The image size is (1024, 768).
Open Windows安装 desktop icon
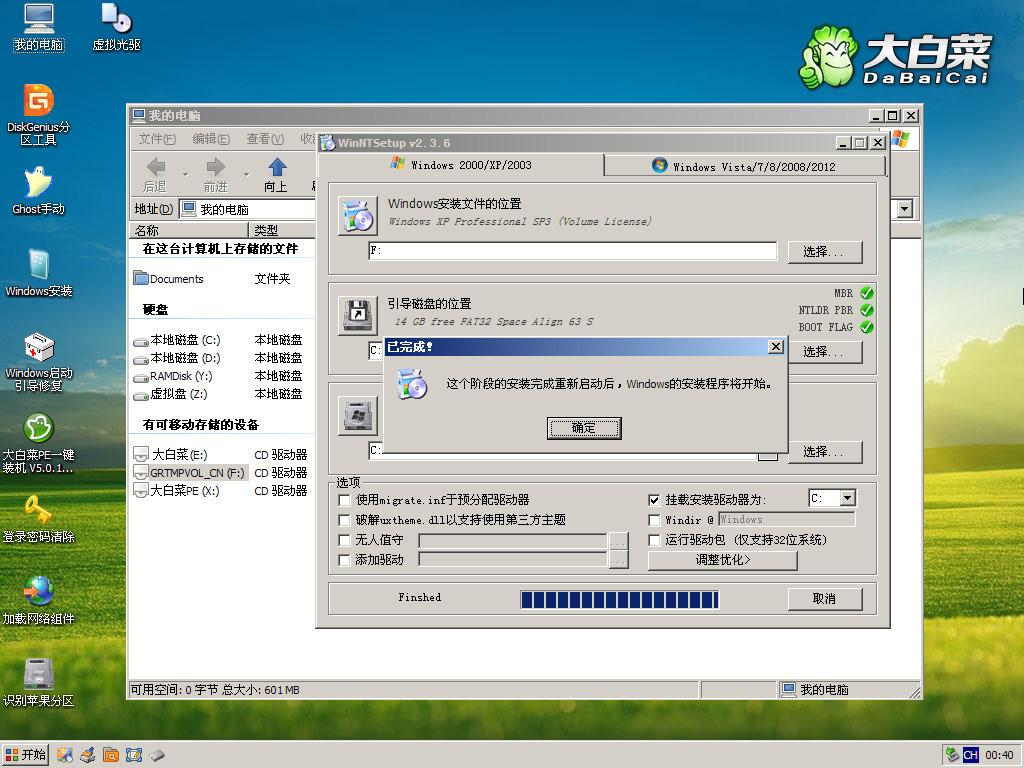point(38,266)
